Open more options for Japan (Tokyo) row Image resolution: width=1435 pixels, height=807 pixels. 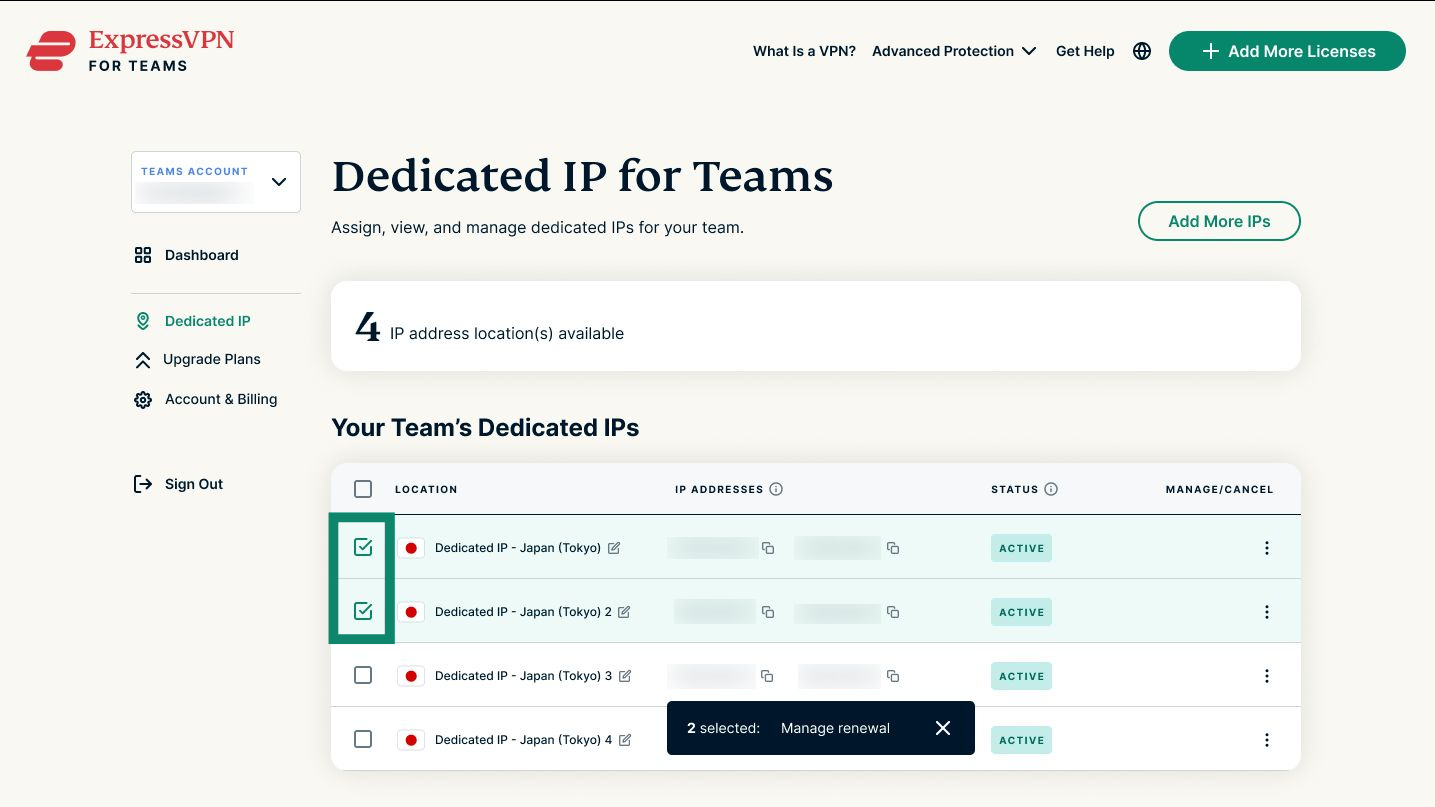coord(1267,548)
